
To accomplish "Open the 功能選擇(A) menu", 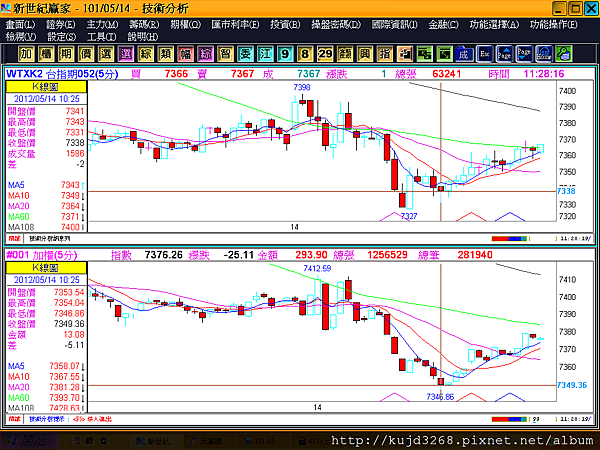I will click(x=494, y=24).
